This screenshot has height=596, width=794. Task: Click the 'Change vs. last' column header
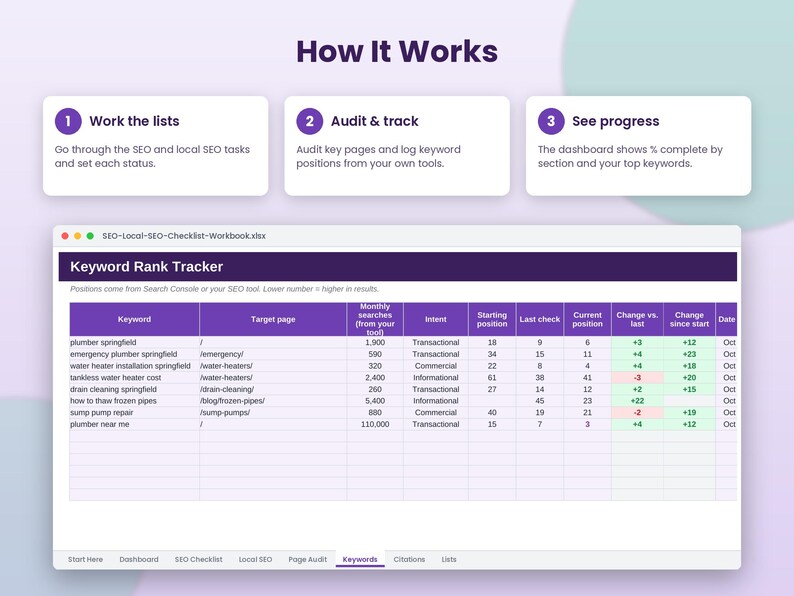pyautogui.click(x=637, y=319)
